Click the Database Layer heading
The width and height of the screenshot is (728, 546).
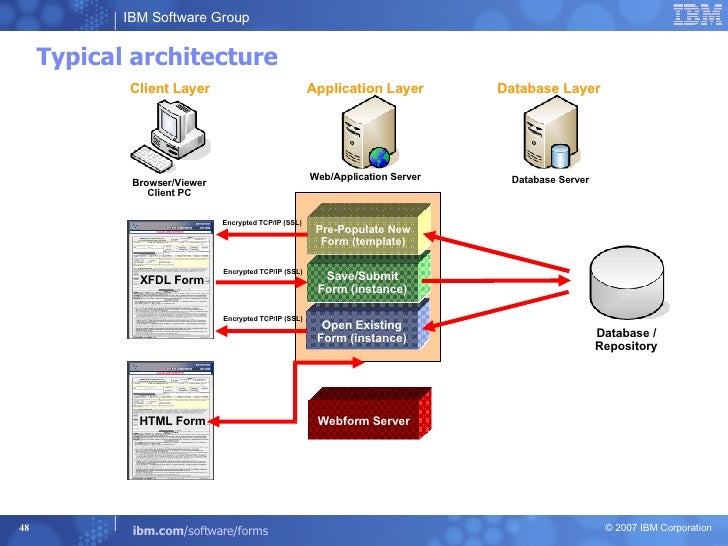point(549,88)
